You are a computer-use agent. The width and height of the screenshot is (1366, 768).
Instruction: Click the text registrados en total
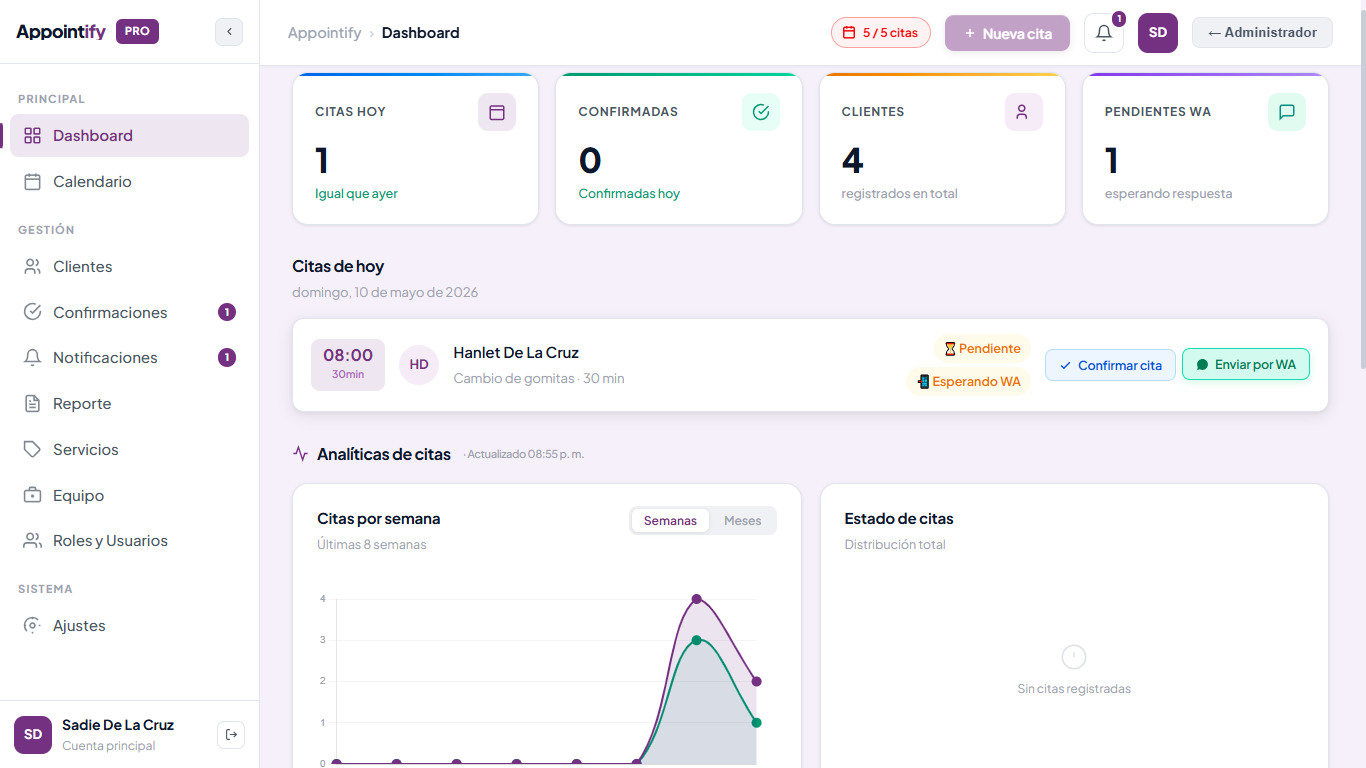pyautogui.click(x=900, y=193)
